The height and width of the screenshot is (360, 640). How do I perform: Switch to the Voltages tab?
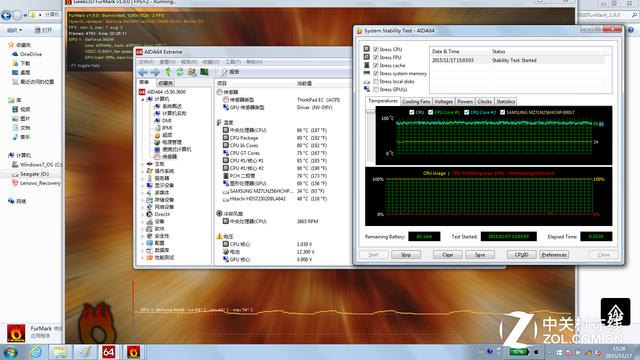[444, 102]
